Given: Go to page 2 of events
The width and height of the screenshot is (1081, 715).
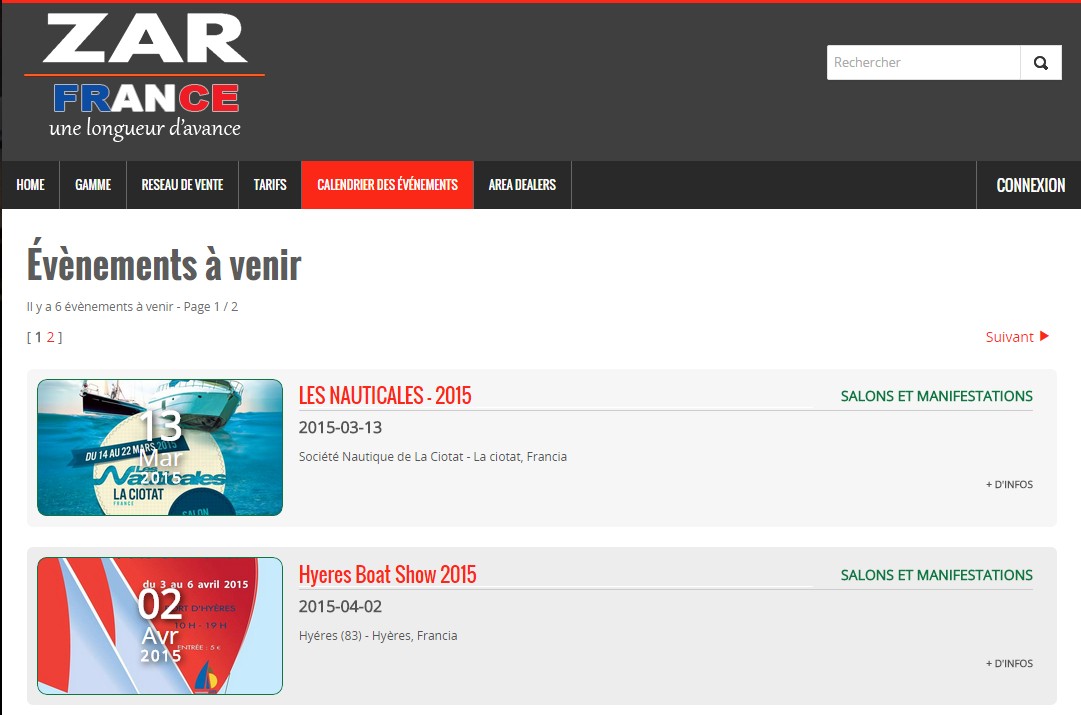Looking at the screenshot, I should [50, 337].
